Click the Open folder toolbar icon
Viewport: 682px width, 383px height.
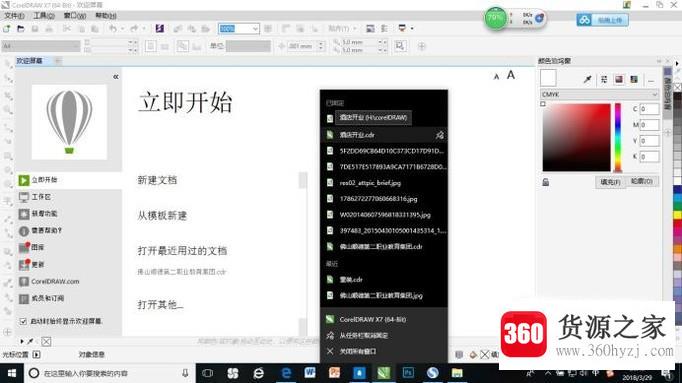[20, 29]
